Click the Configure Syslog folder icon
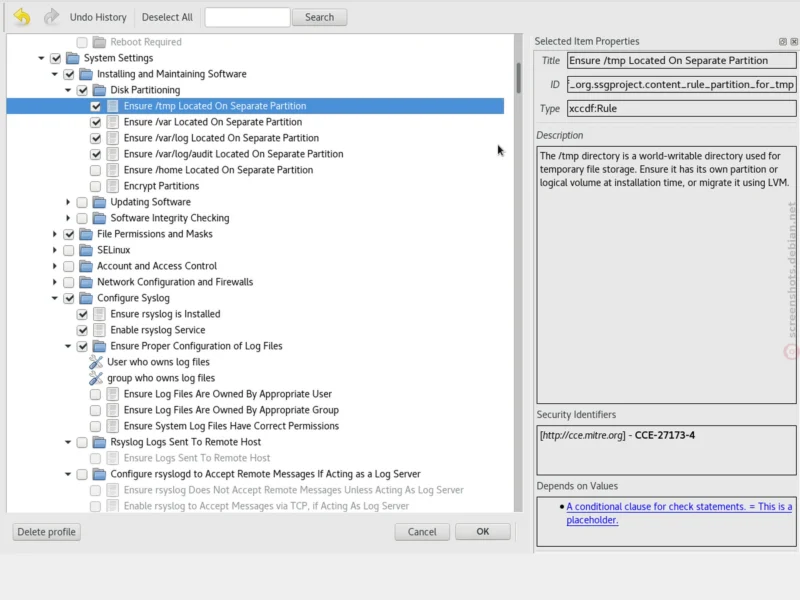 [x=86, y=298]
